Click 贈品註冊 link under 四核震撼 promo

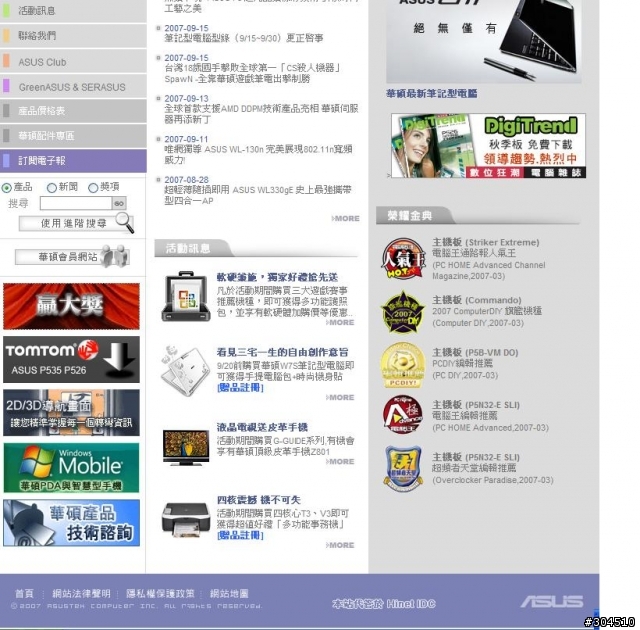(240, 535)
